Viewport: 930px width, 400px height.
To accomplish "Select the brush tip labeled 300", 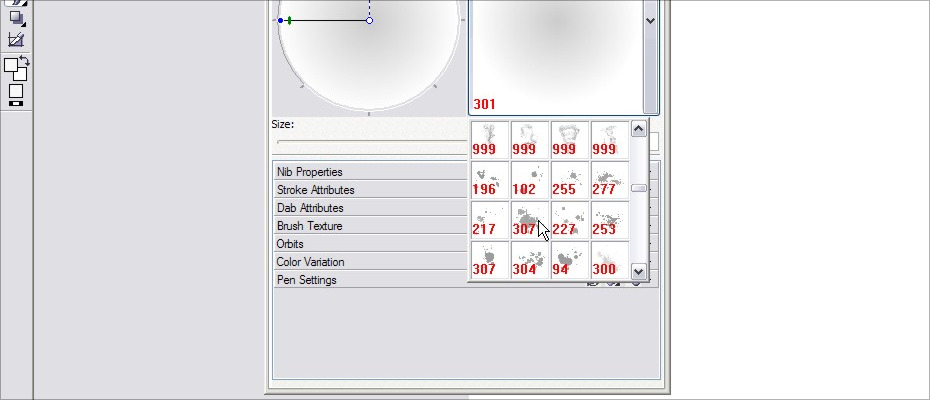I will (x=609, y=260).
